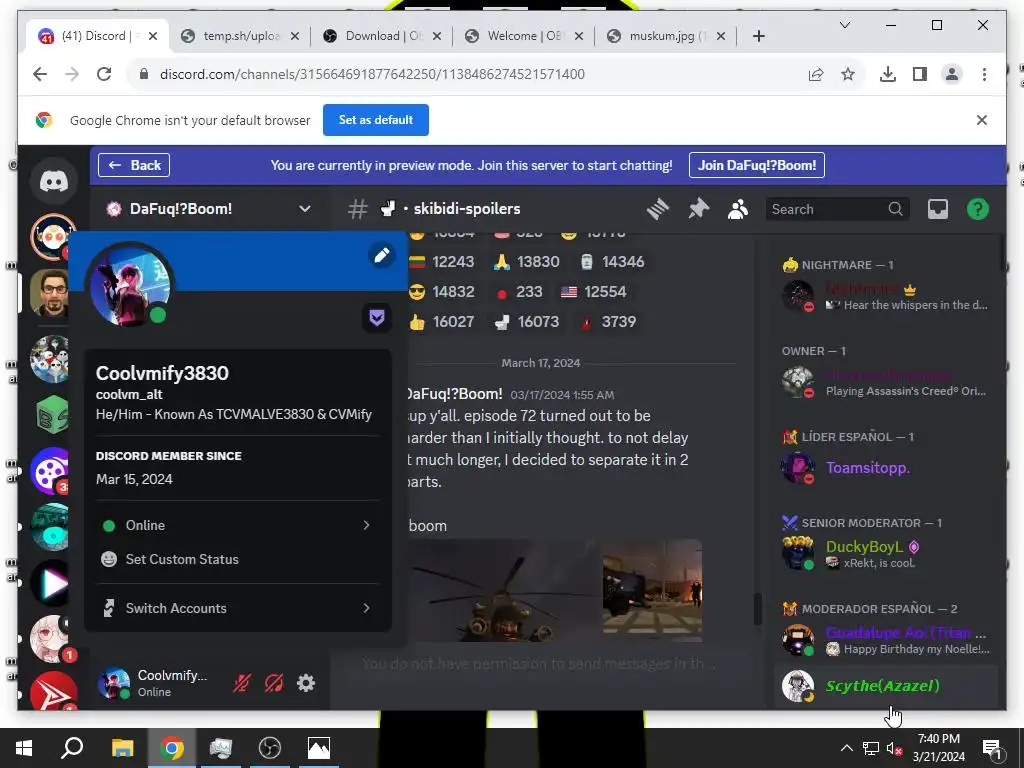
Task: Open Toamsitopp member profile
Action: (x=885, y=468)
